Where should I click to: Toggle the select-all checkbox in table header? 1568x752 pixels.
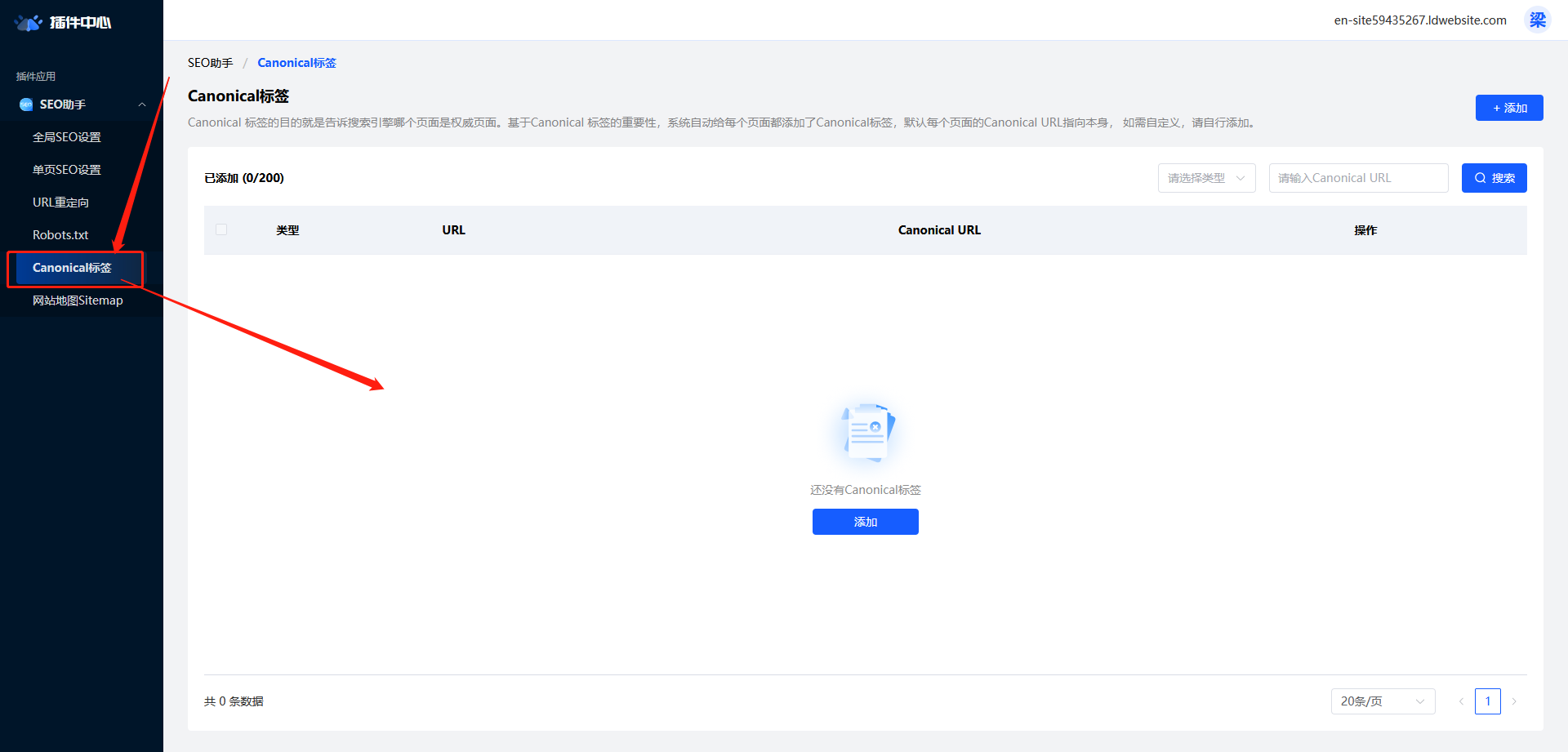point(221,229)
